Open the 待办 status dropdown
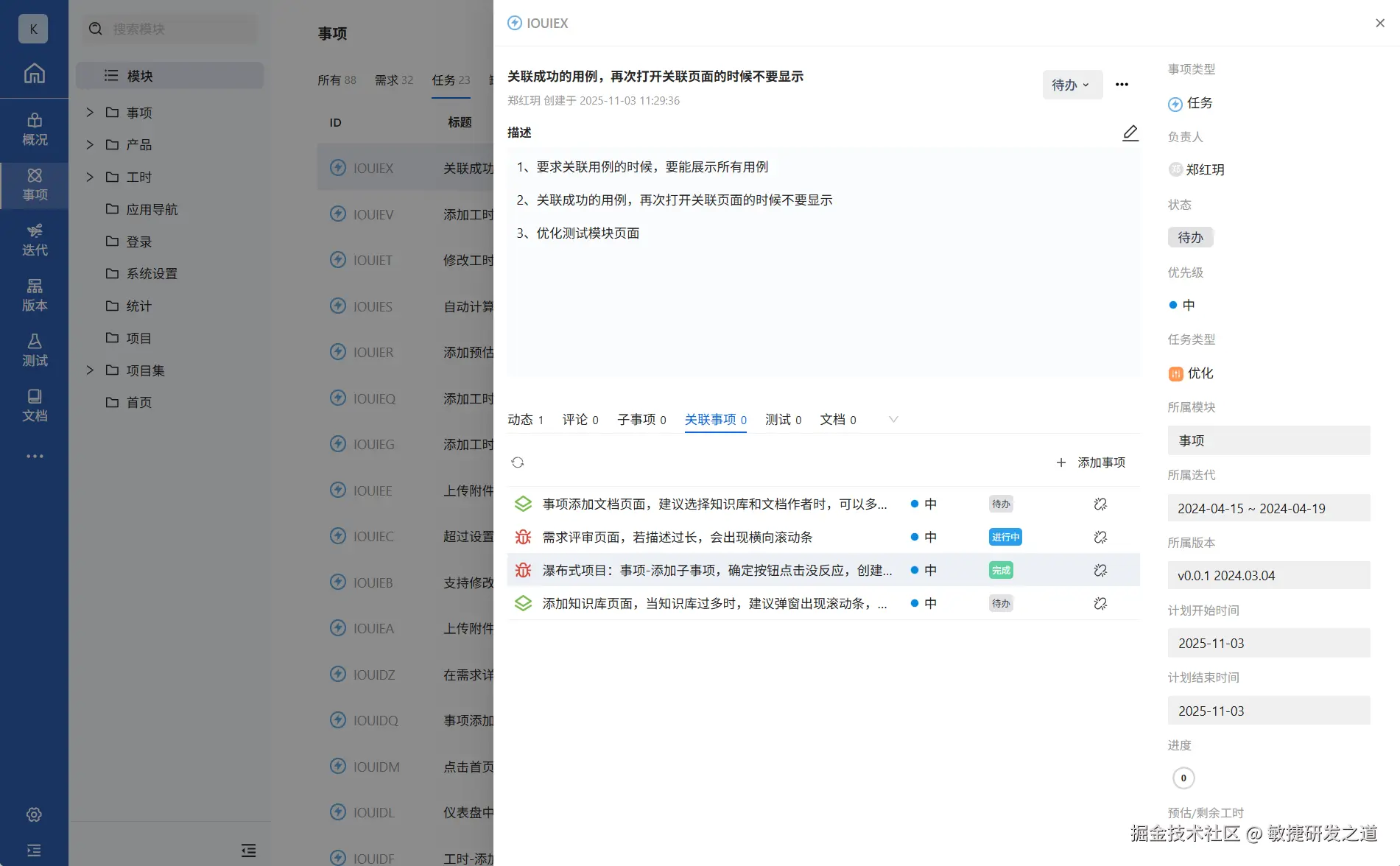The width and height of the screenshot is (1400, 866). coord(1072,85)
